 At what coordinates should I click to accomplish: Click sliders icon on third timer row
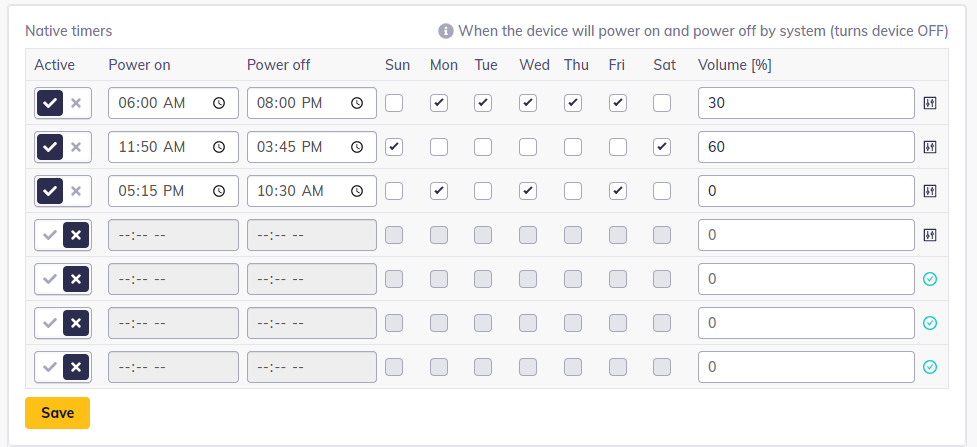pos(929,191)
